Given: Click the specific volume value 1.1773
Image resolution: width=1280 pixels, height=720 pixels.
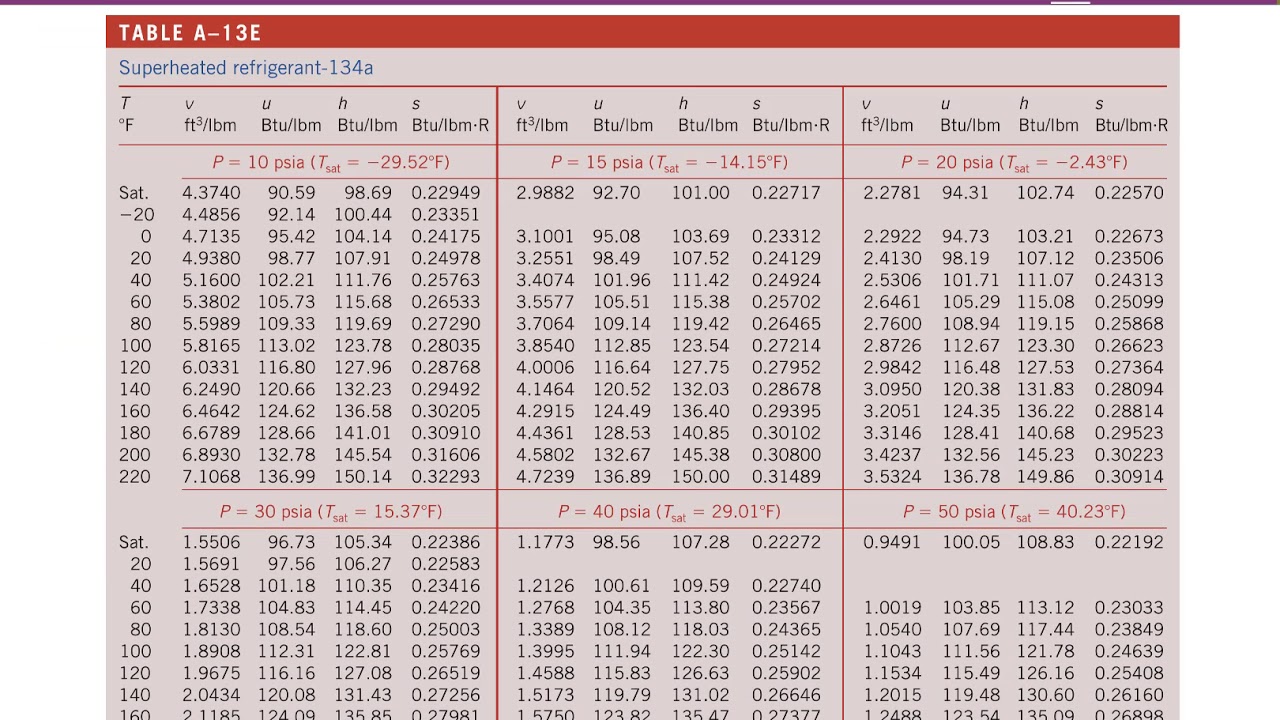Looking at the screenshot, I should (x=545, y=542).
